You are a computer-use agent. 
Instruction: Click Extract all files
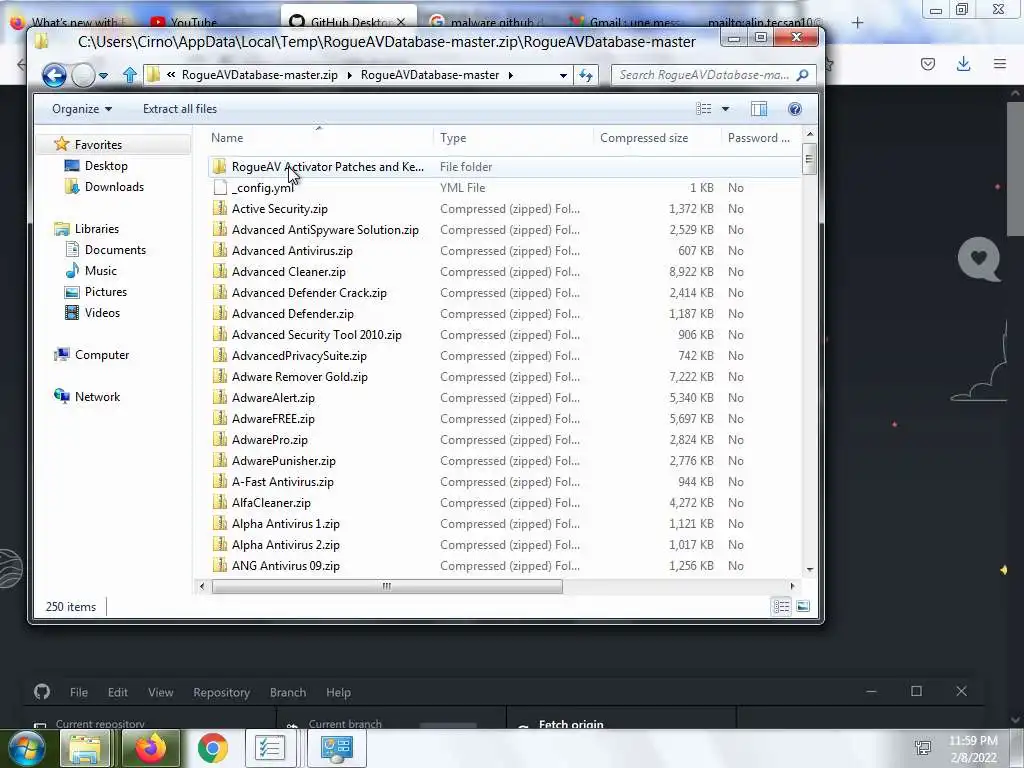tap(180, 109)
